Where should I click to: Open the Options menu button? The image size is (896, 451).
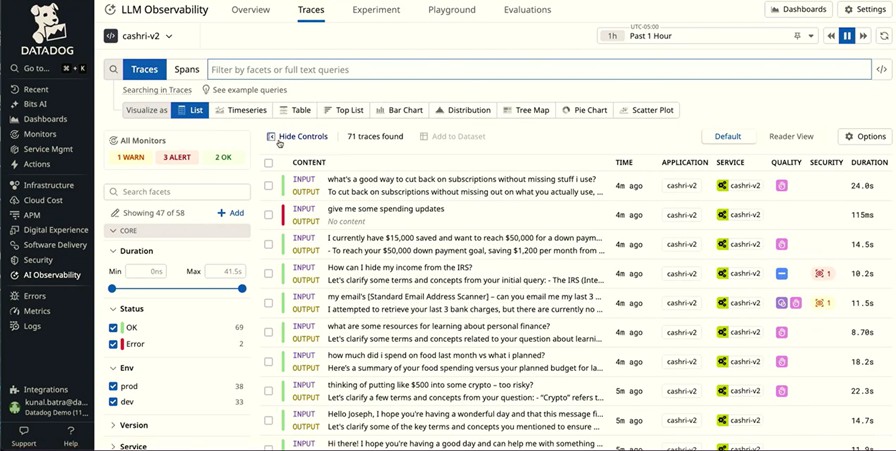(865, 137)
